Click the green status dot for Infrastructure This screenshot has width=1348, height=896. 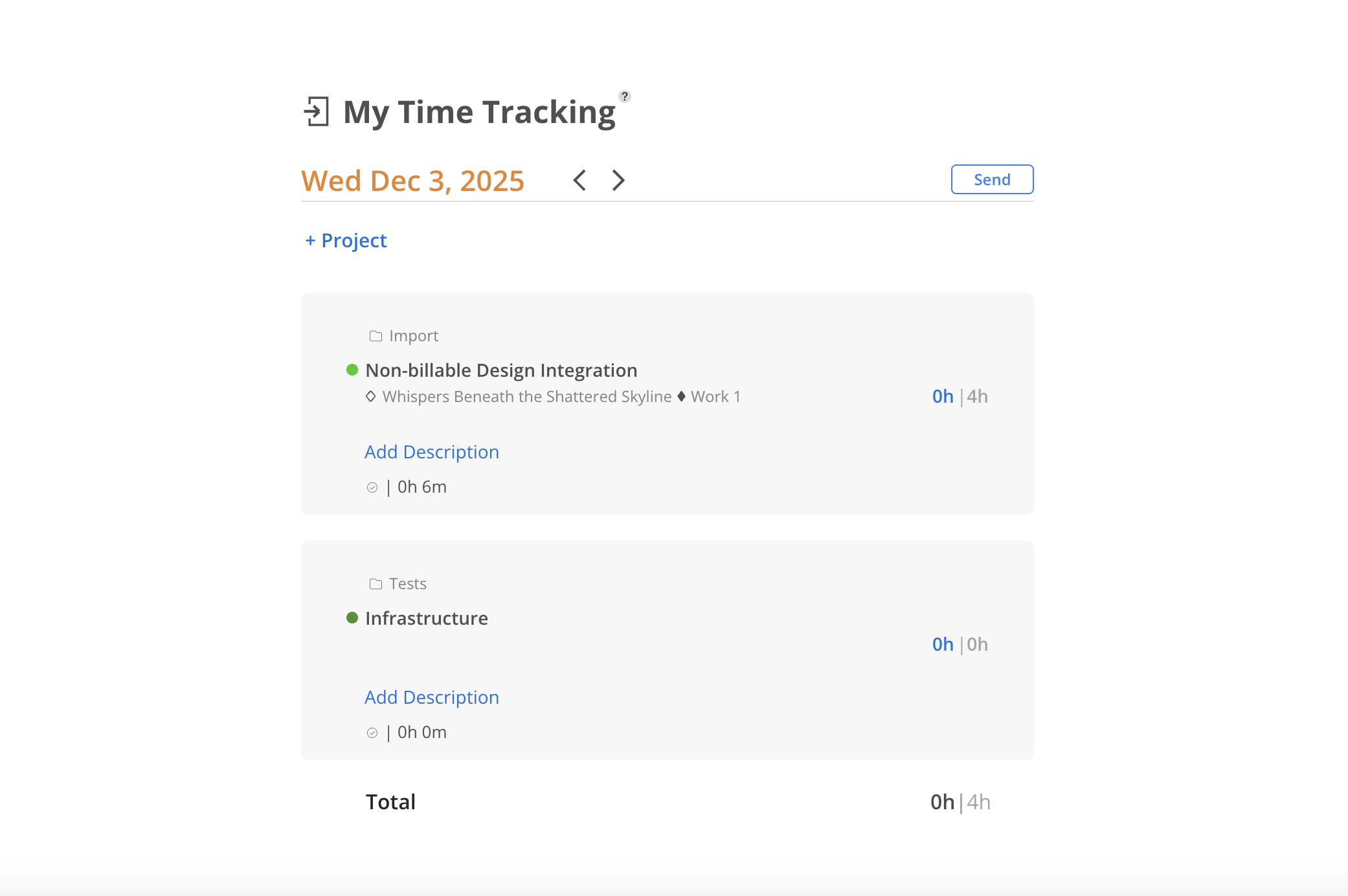(352, 618)
